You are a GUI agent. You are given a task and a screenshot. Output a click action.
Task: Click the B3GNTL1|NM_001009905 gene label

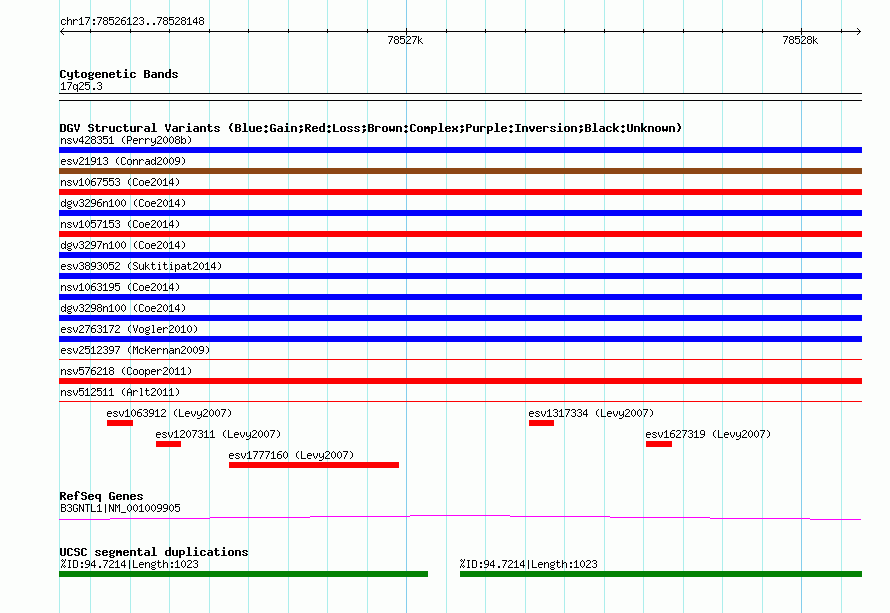(120, 508)
